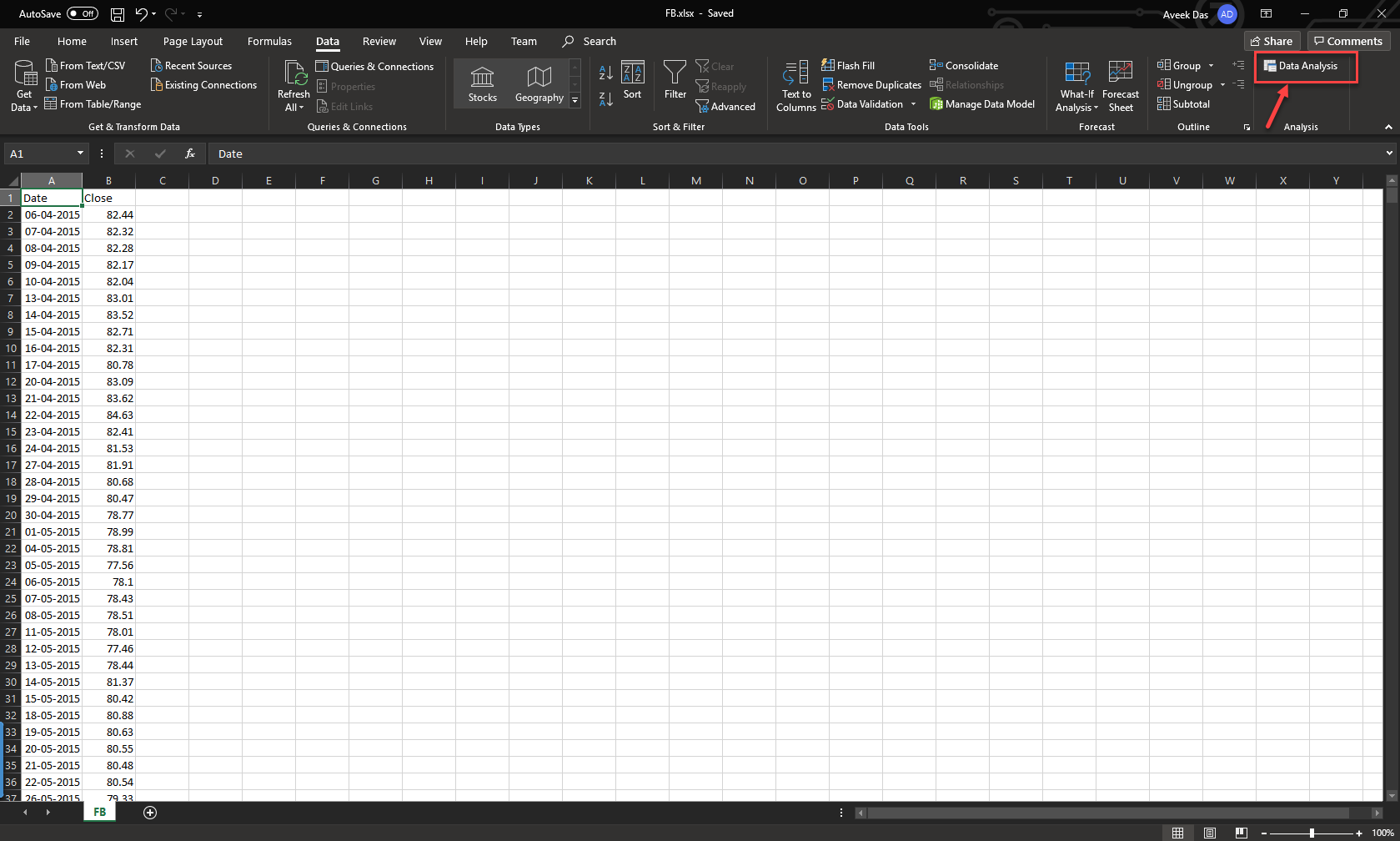
Task: Switch to the Insert tab
Action: pyautogui.click(x=124, y=41)
